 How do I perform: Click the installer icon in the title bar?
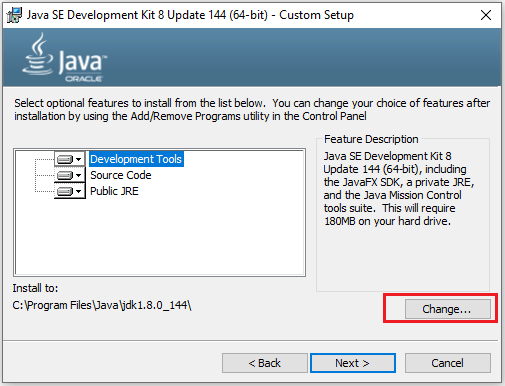click(x=14, y=15)
